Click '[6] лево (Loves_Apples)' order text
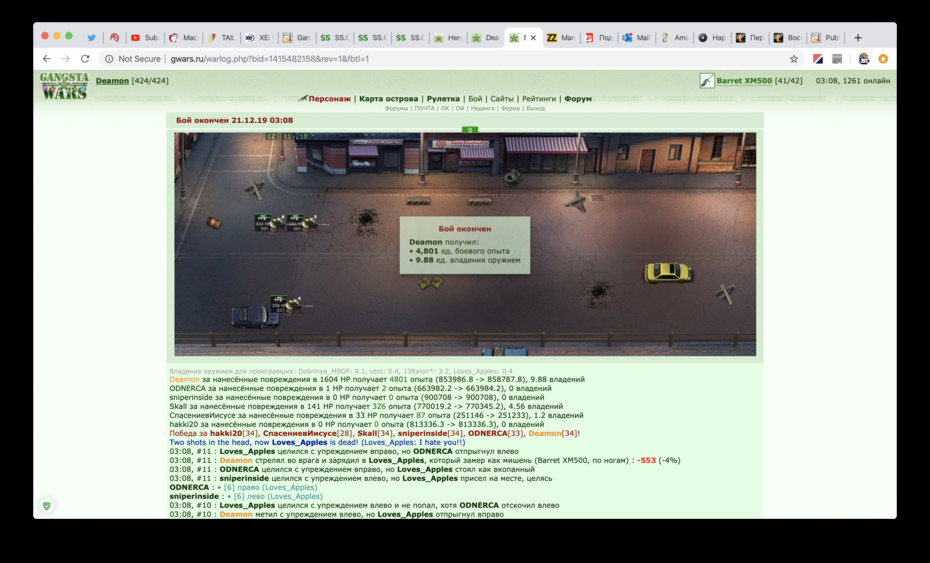This screenshot has height=563, width=930. click(x=275, y=496)
